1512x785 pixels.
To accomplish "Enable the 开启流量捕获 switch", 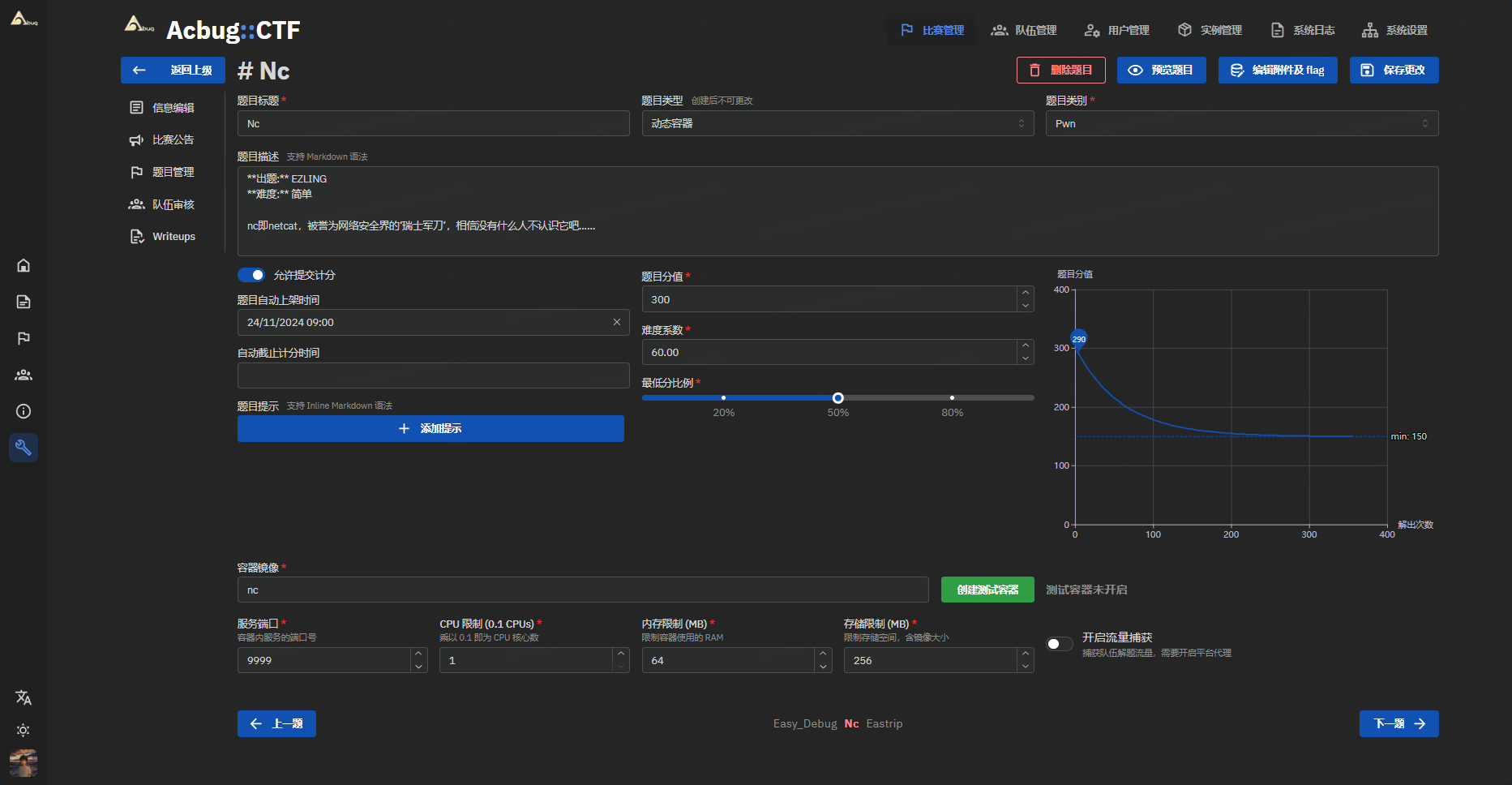I will (x=1060, y=644).
